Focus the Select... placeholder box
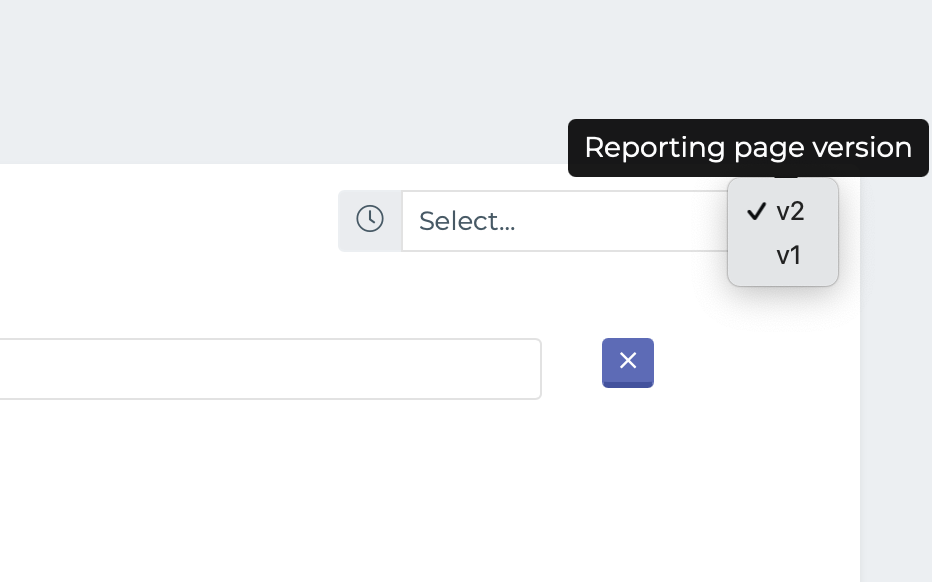932x582 pixels. (x=565, y=221)
